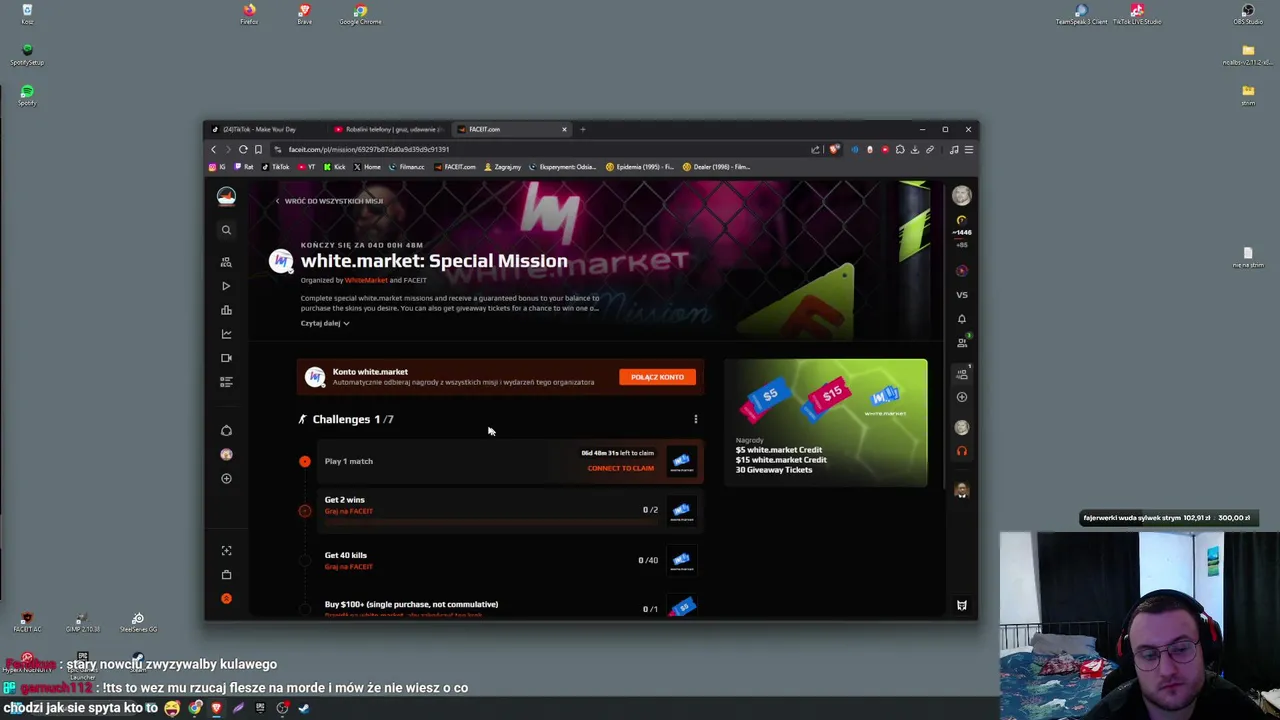The height and width of the screenshot is (720, 1280).
Task: Open the line graph stats sidebar icon
Action: (226, 334)
